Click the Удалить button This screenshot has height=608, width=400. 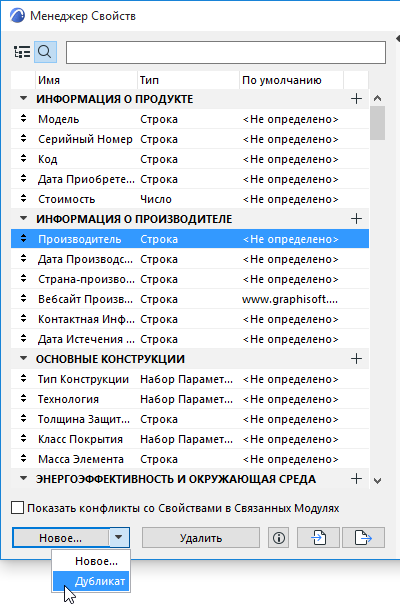201,538
